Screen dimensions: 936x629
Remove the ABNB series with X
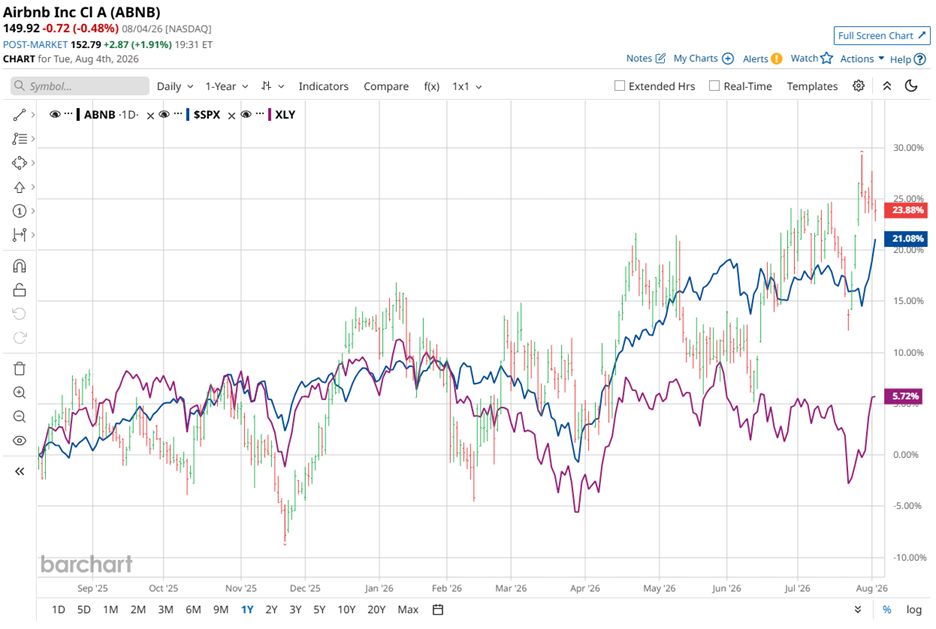[x=150, y=115]
